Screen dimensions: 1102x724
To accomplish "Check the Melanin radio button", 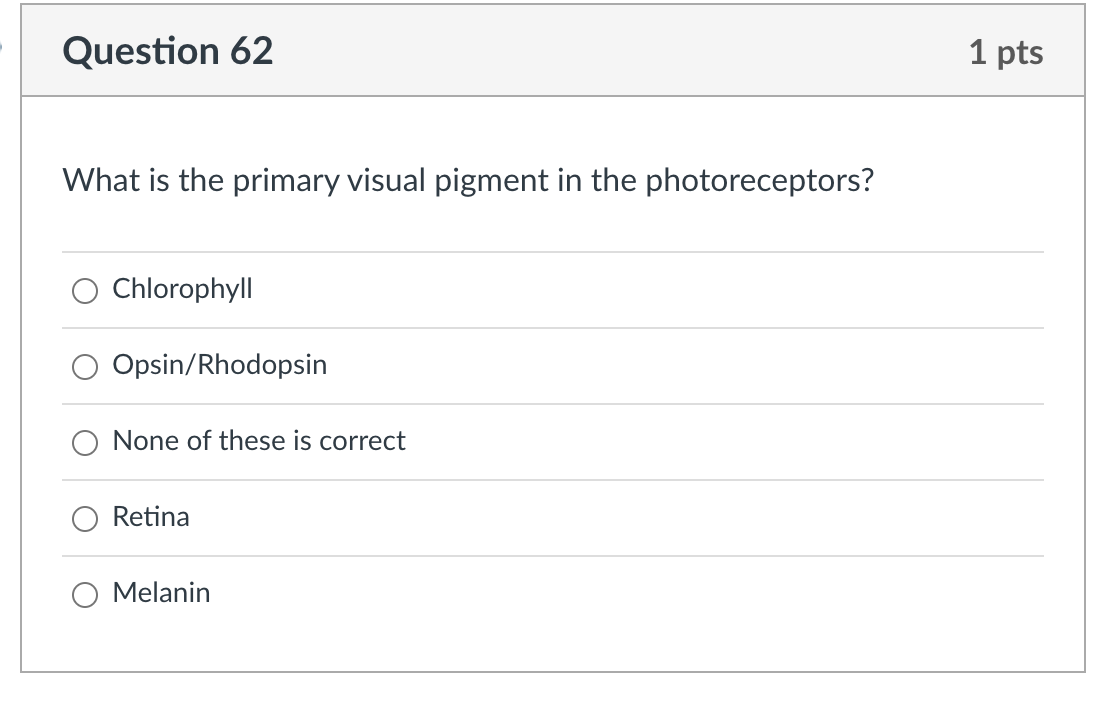I will 85,595.
